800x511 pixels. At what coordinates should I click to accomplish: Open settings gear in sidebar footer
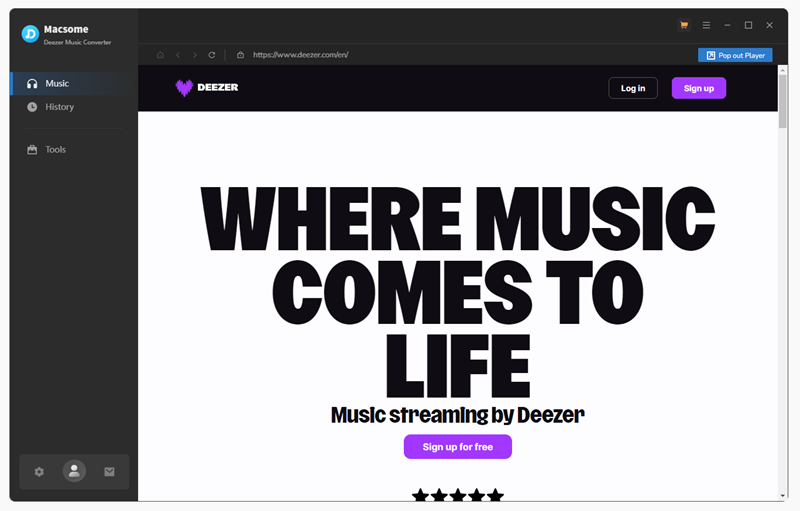39,472
